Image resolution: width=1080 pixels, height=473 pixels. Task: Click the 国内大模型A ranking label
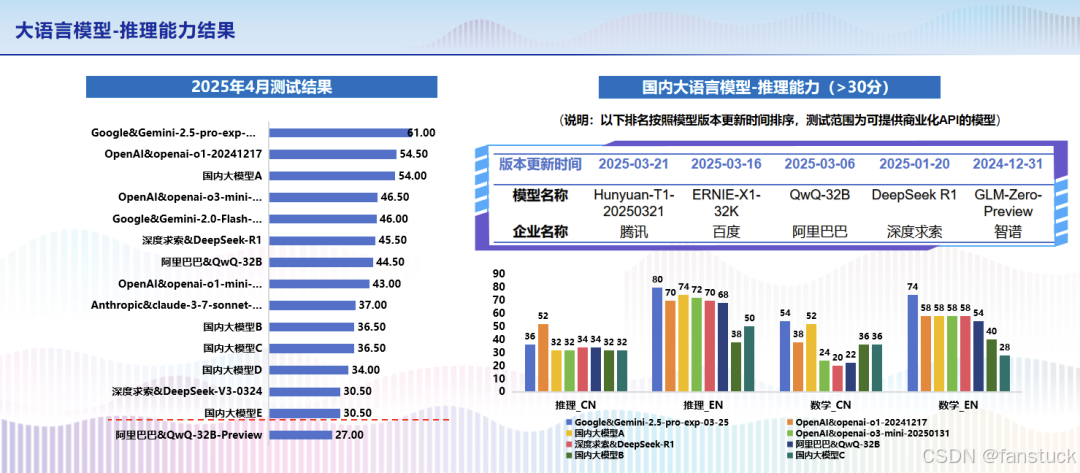coord(232,176)
